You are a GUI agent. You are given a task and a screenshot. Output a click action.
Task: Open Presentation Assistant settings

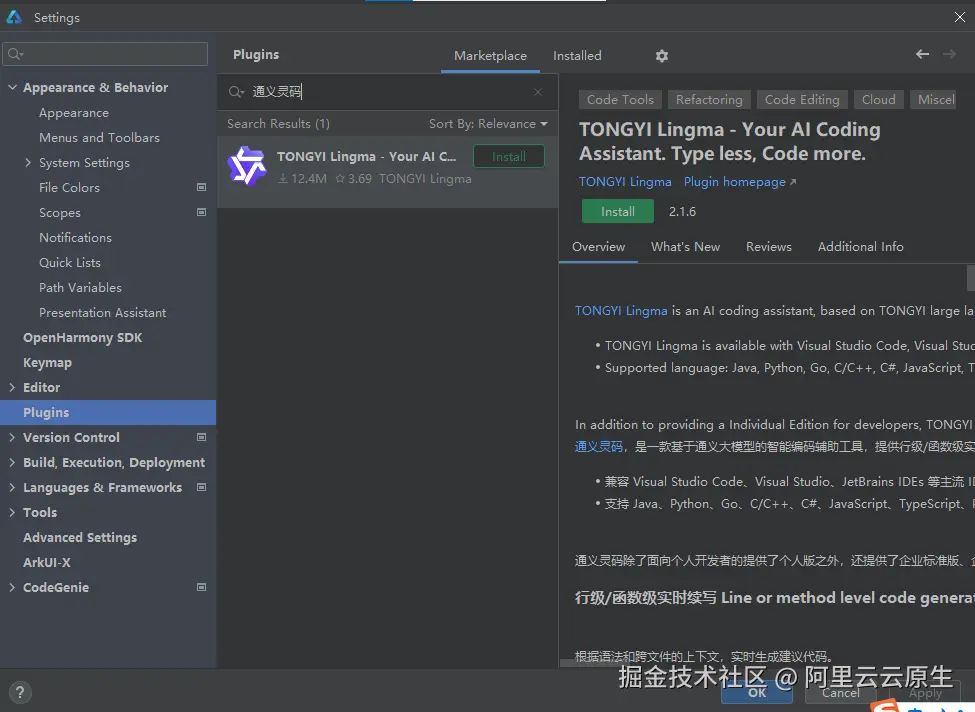[x=103, y=313]
